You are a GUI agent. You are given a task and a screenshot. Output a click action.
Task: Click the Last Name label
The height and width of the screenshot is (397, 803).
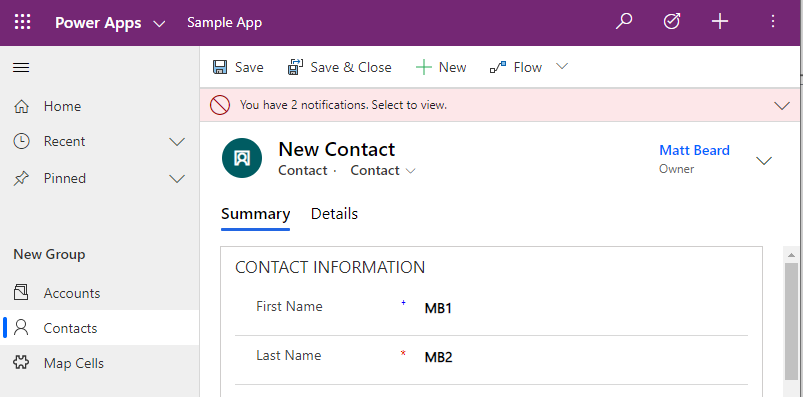click(x=289, y=355)
